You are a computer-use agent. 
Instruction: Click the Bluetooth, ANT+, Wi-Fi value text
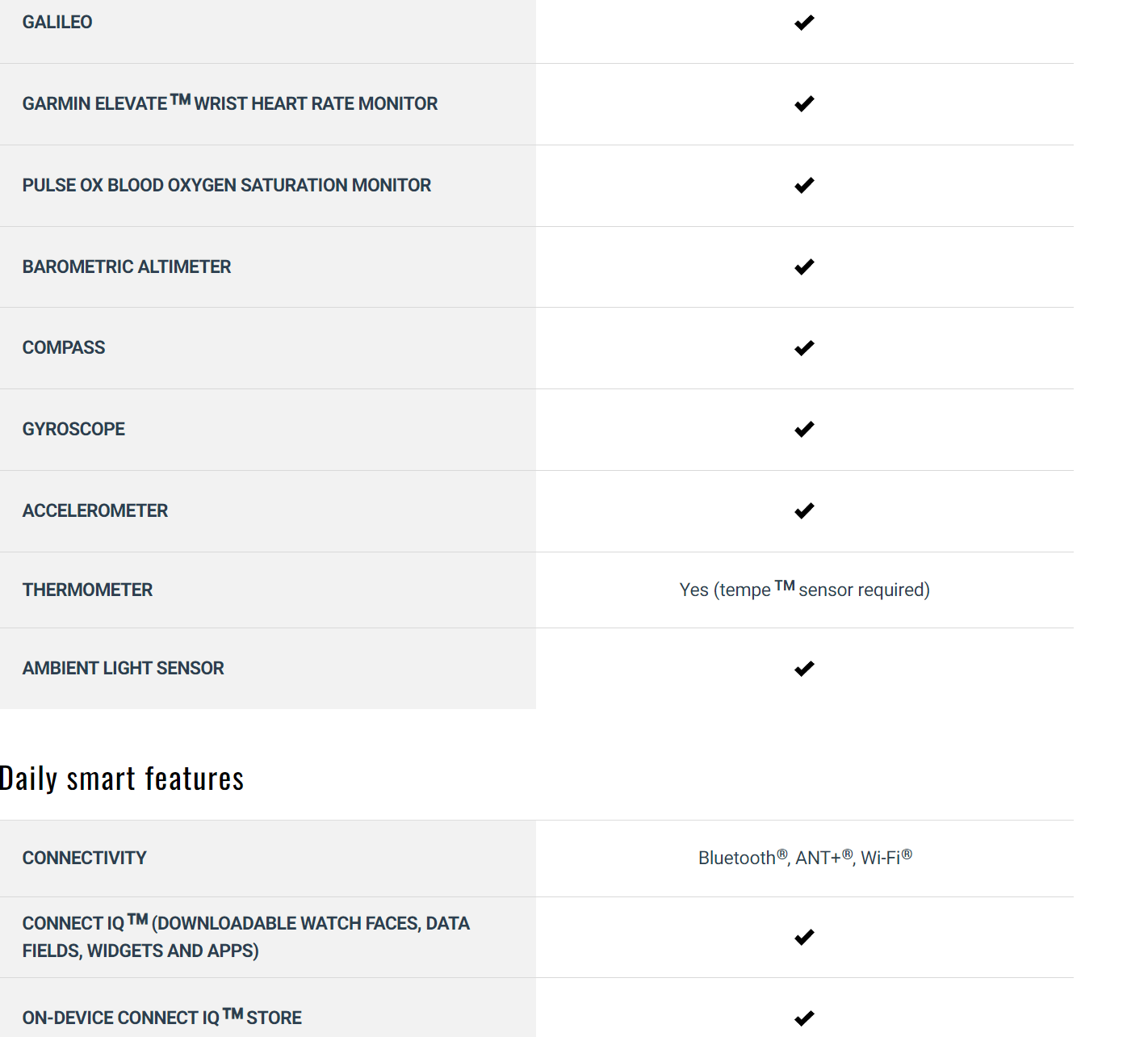point(804,858)
